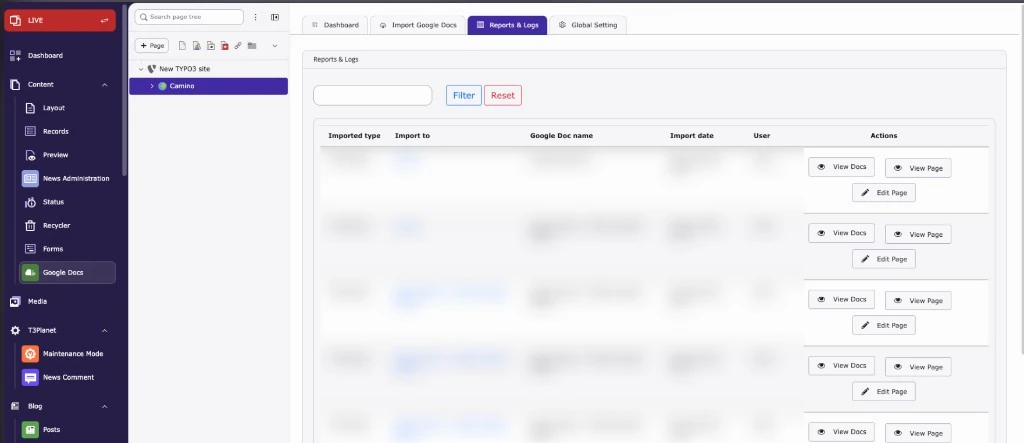Viewport: 1024px width, 443px height.
Task: Click View Page in third row
Action: tap(918, 301)
